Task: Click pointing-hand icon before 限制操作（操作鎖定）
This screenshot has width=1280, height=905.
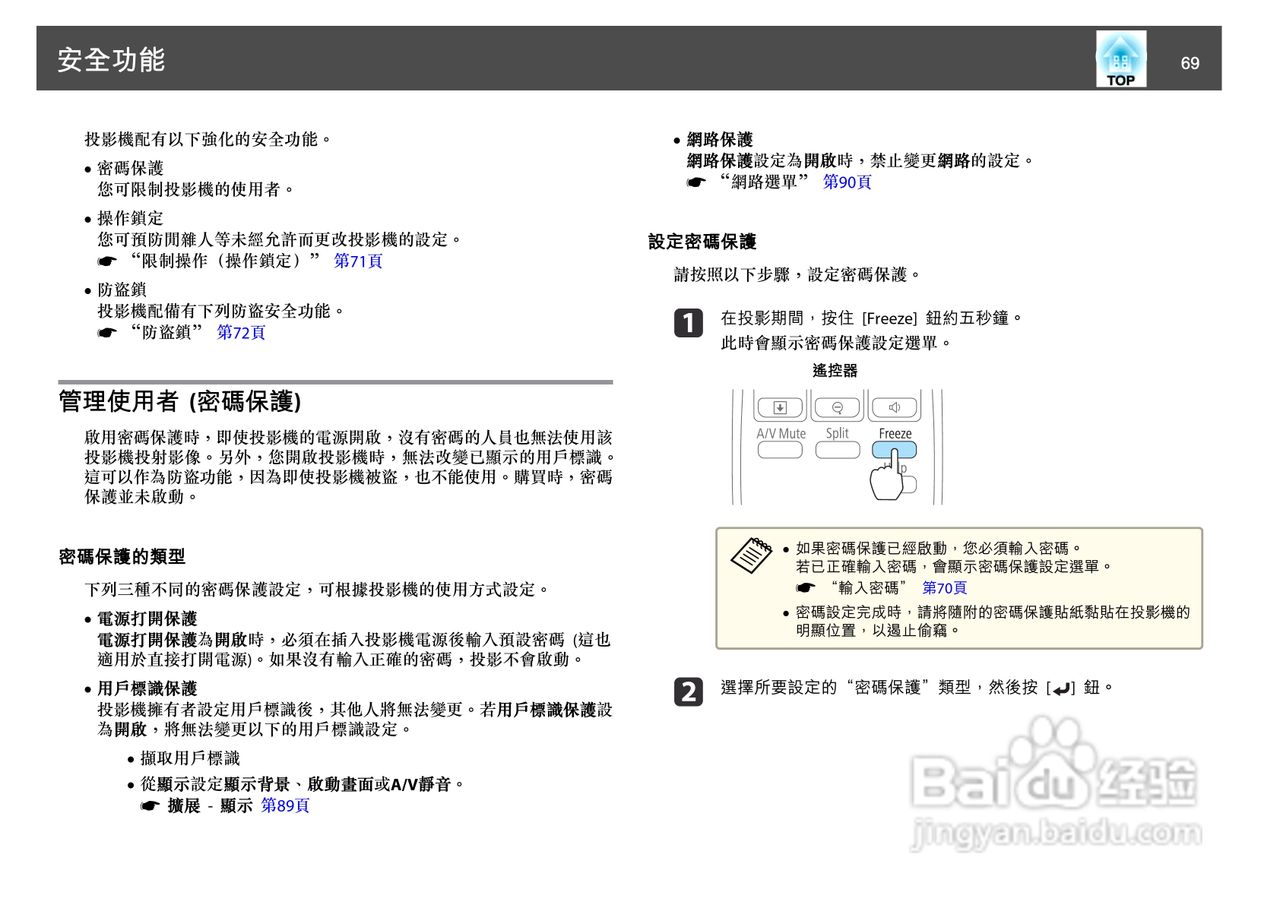Action: point(107,261)
